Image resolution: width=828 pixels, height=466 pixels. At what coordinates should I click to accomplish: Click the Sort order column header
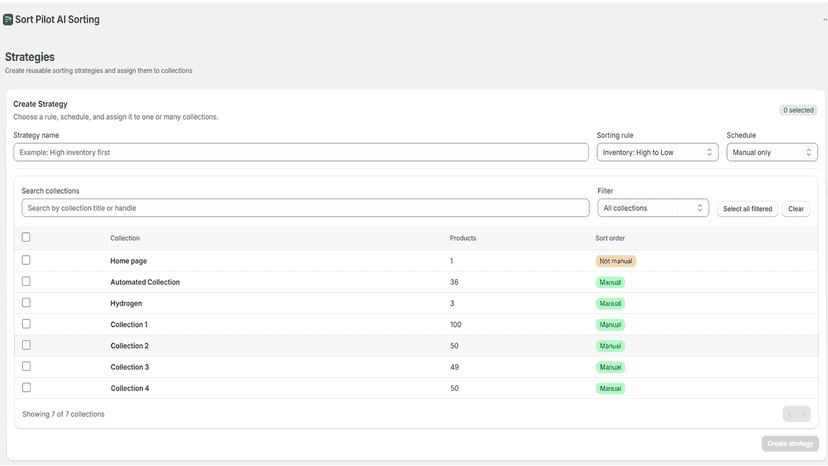tap(610, 238)
